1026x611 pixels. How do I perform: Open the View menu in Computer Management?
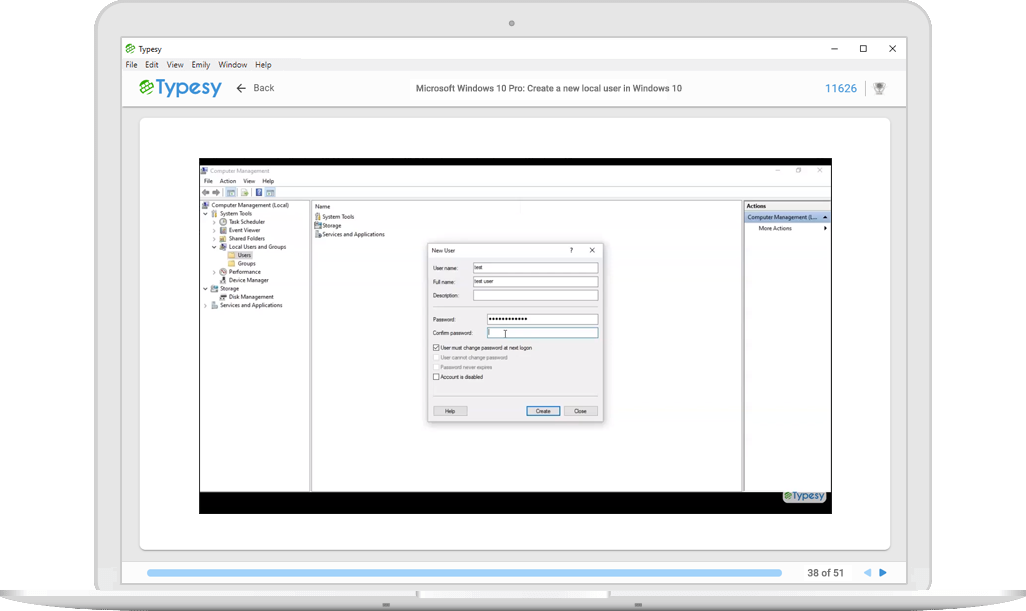249,181
